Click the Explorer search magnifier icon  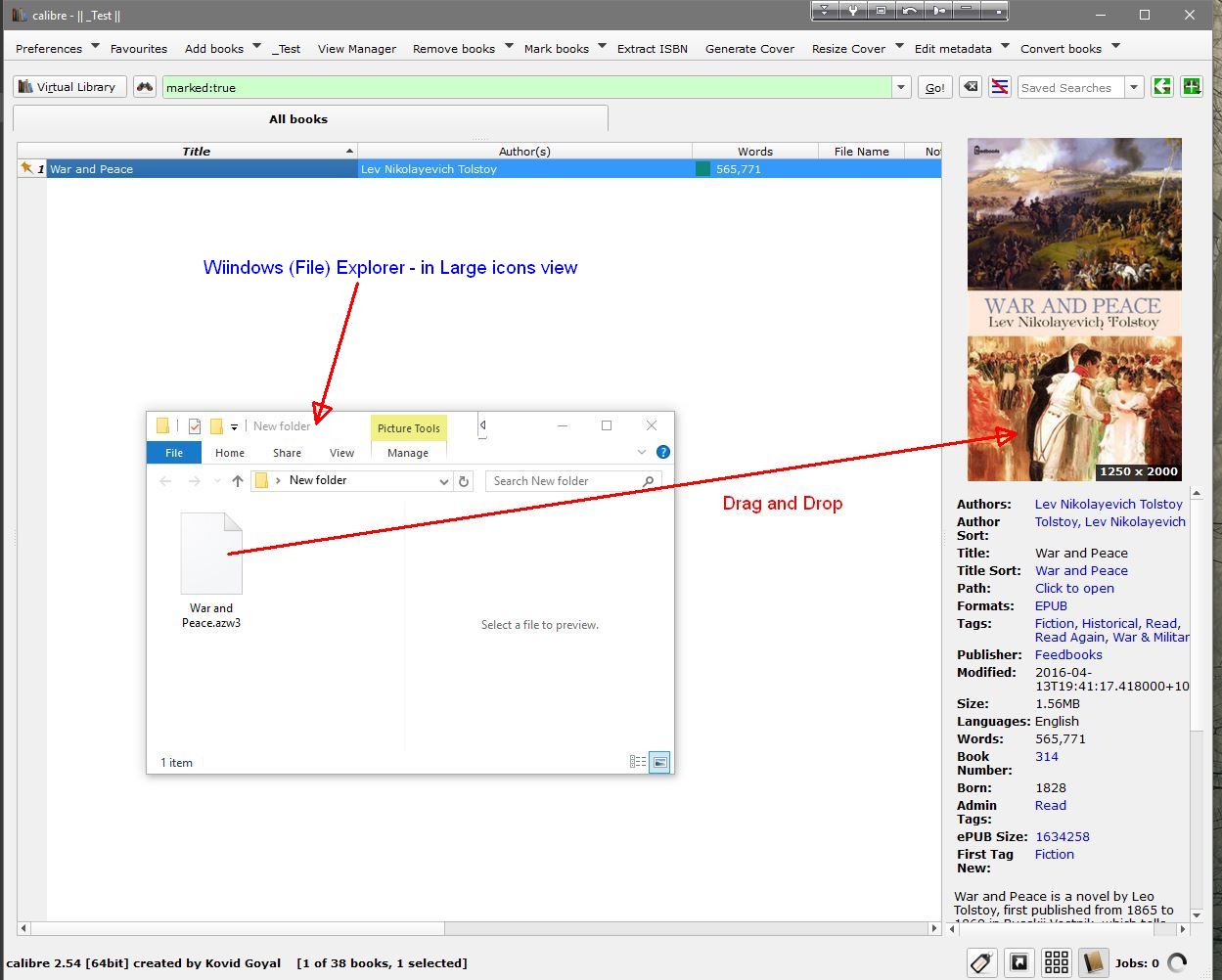[x=649, y=480]
